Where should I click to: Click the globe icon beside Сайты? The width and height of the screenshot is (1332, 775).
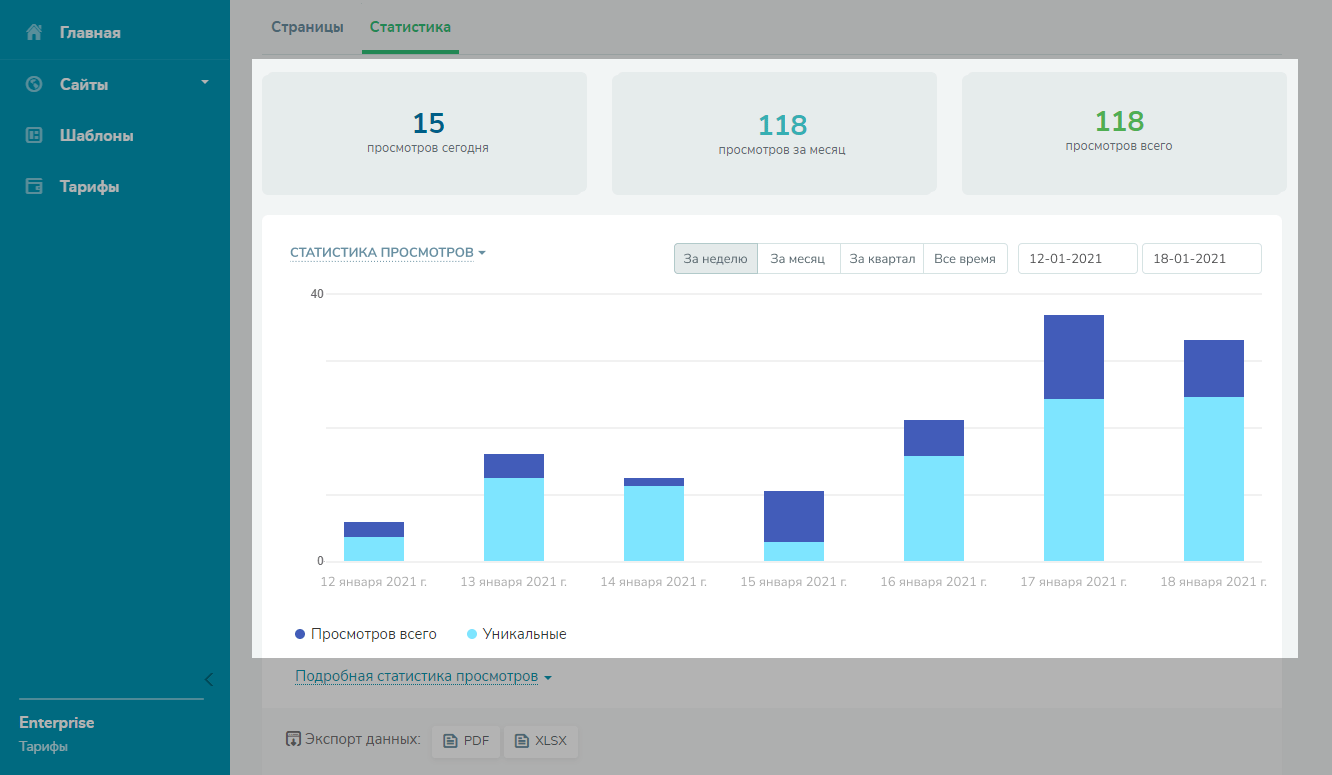[34, 84]
